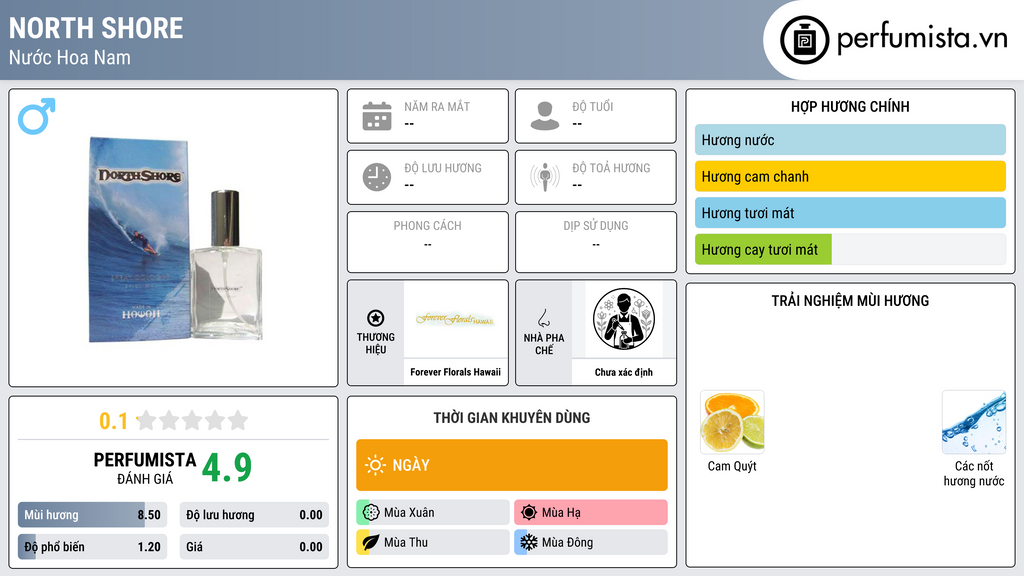Click the Hương tươi mát accord bar

[850, 213]
